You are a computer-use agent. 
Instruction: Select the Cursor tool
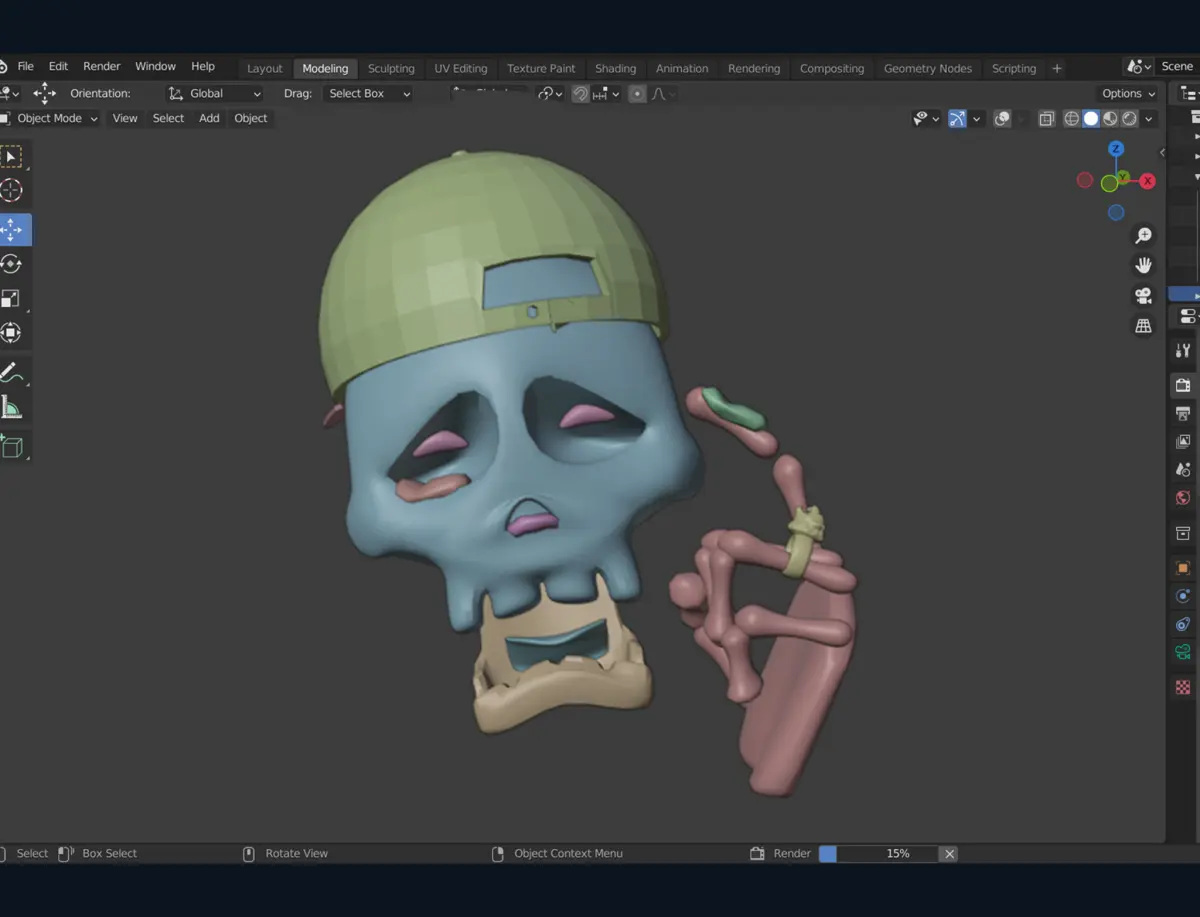coord(12,190)
